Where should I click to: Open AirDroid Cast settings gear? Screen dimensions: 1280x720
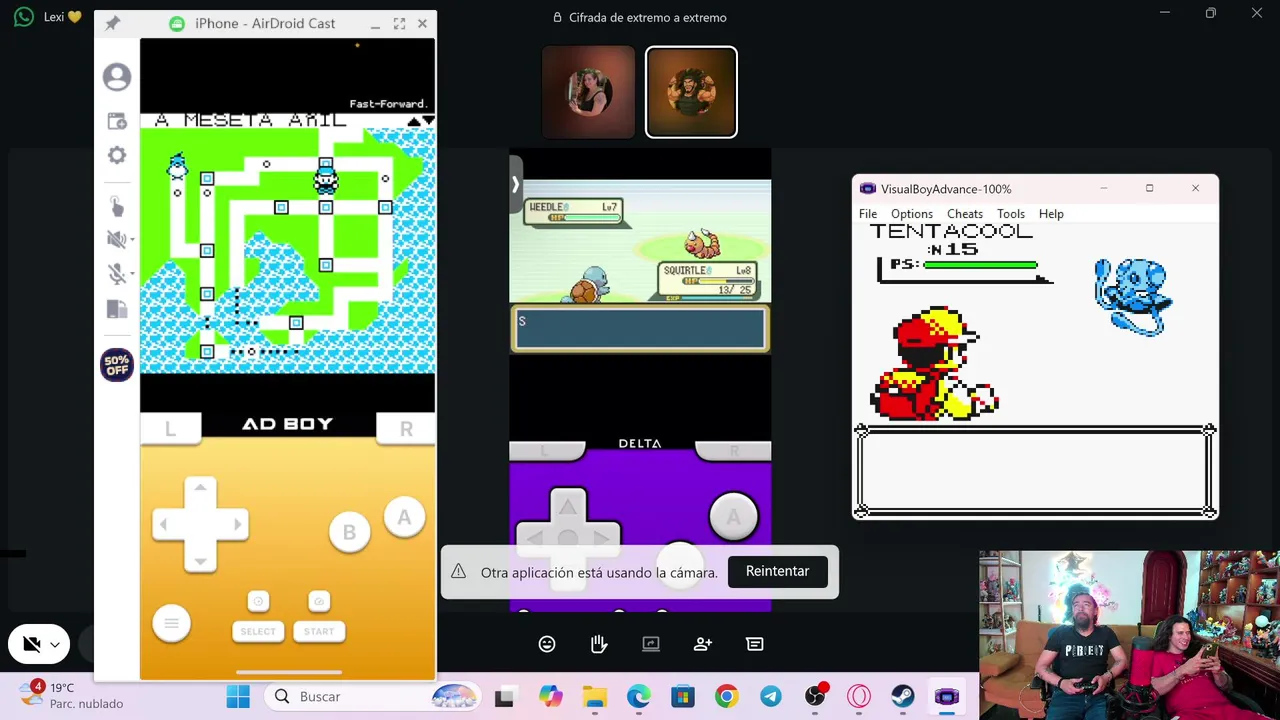pyautogui.click(x=117, y=155)
